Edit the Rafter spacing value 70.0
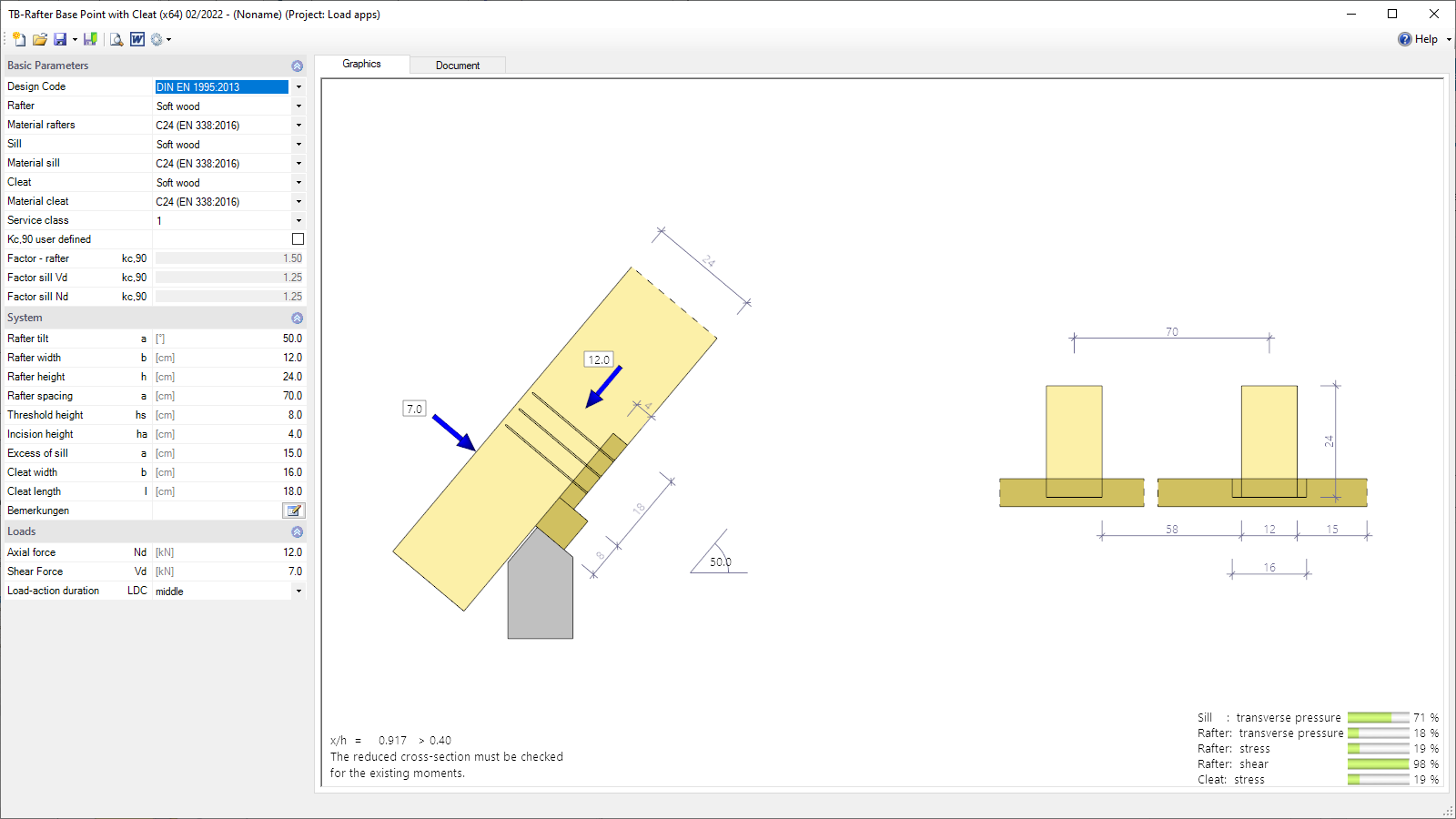 pos(229,396)
